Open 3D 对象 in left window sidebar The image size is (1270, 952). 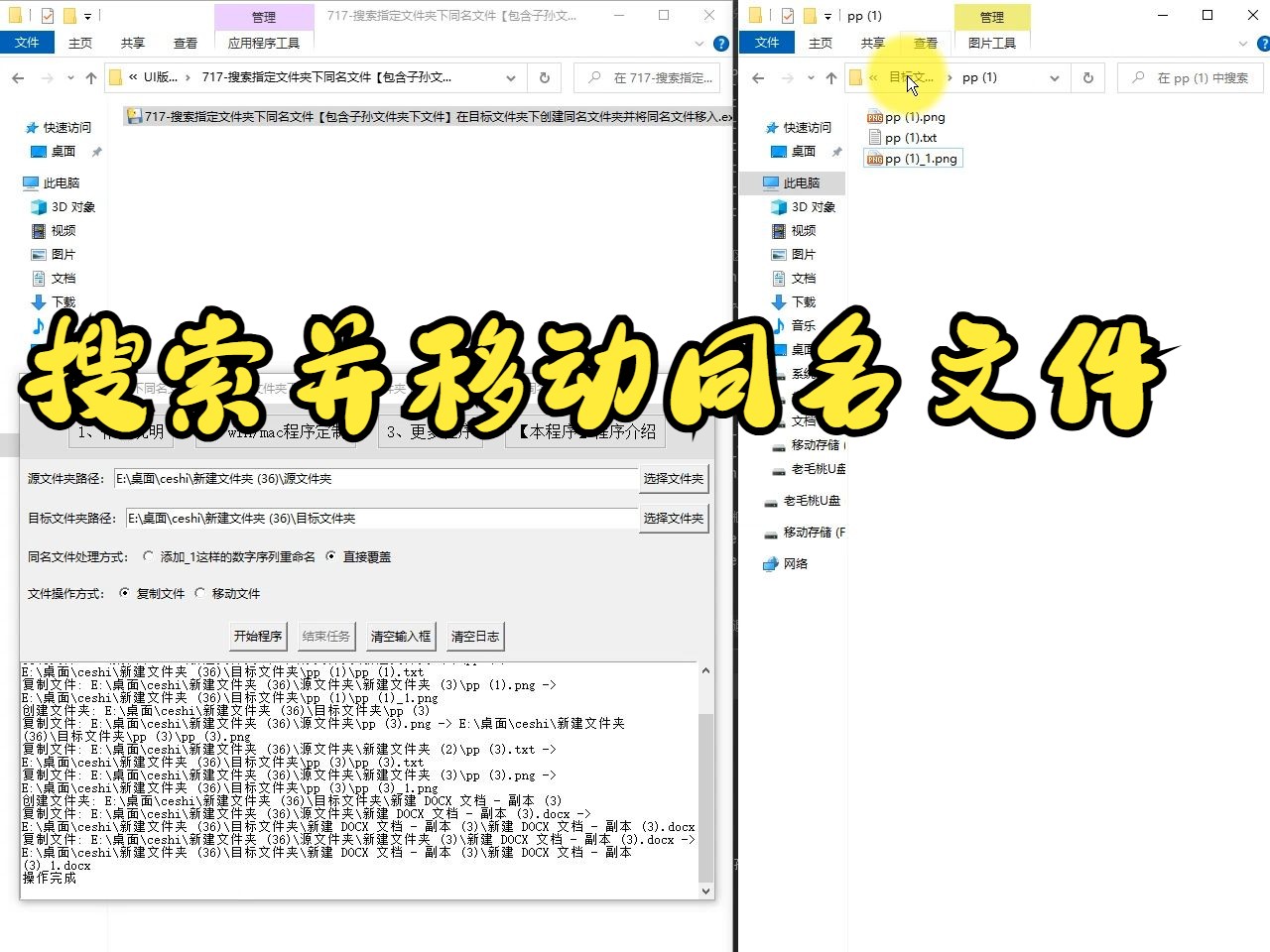tap(63, 206)
